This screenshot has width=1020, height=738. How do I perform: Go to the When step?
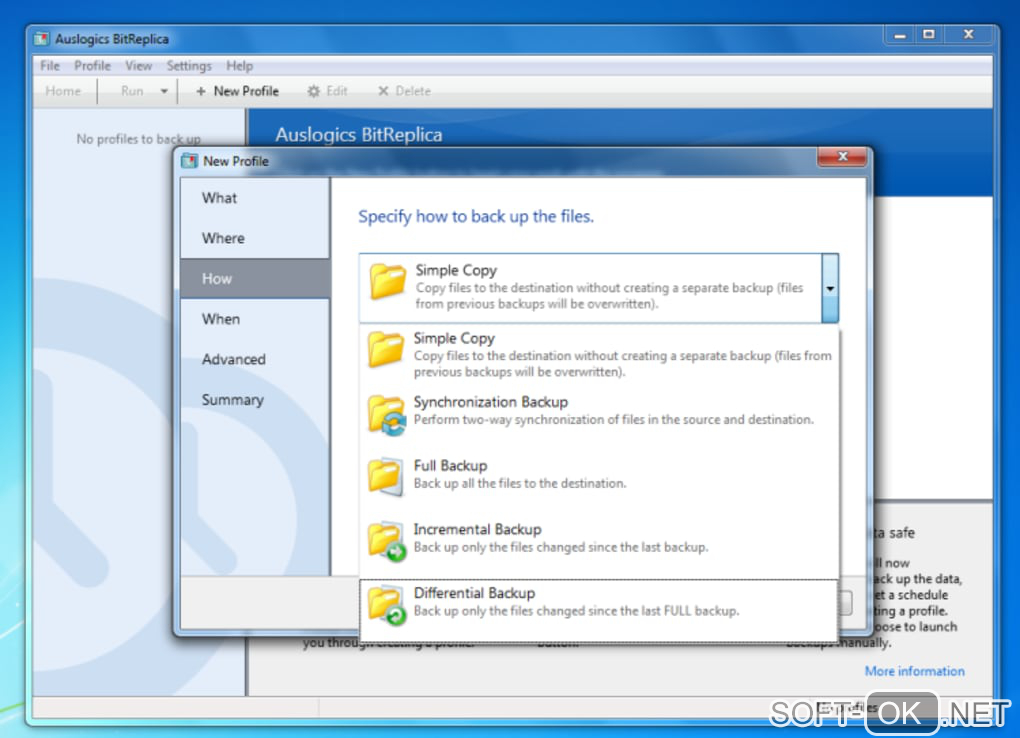point(255,319)
